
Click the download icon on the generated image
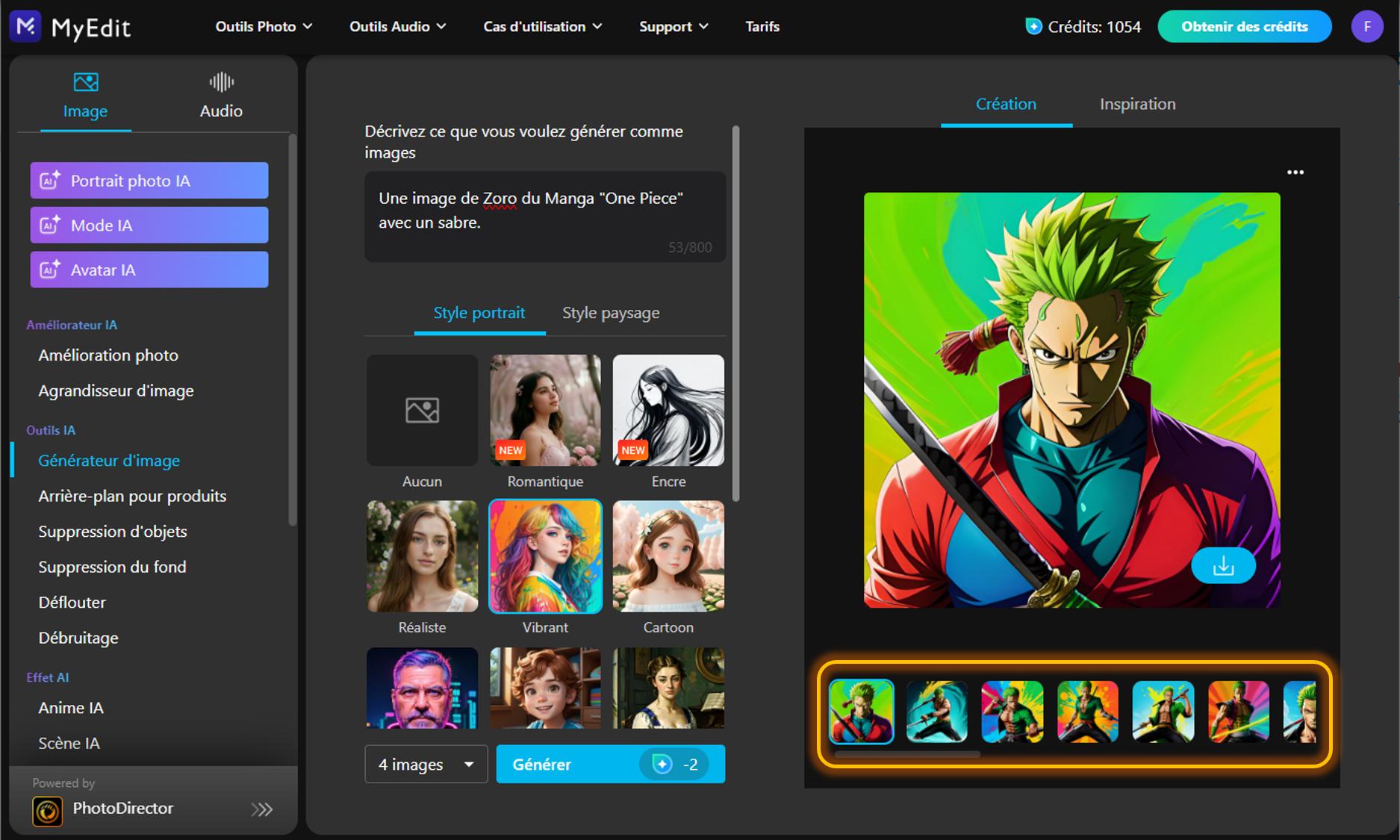tap(1223, 565)
